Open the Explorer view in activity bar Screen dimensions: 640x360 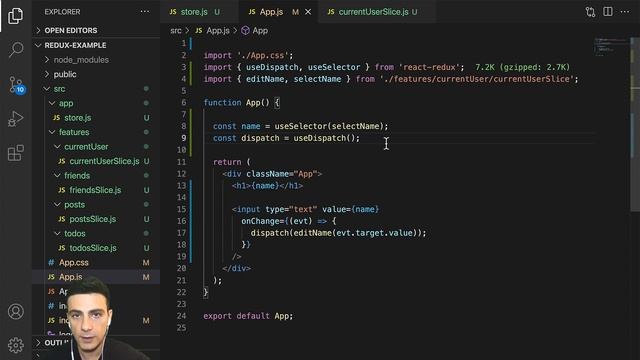16,16
